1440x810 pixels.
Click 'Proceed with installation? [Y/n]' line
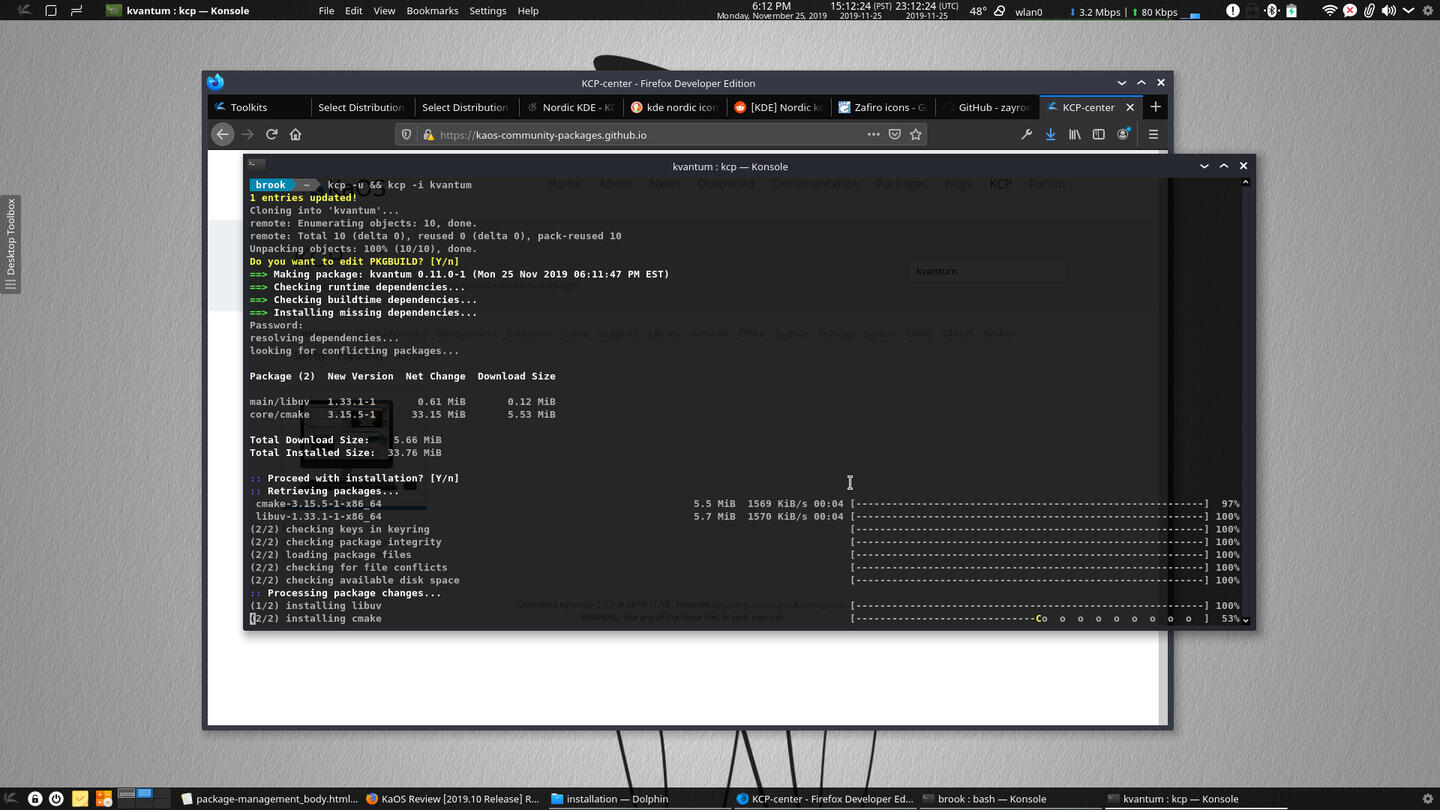[x=354, y=478]
